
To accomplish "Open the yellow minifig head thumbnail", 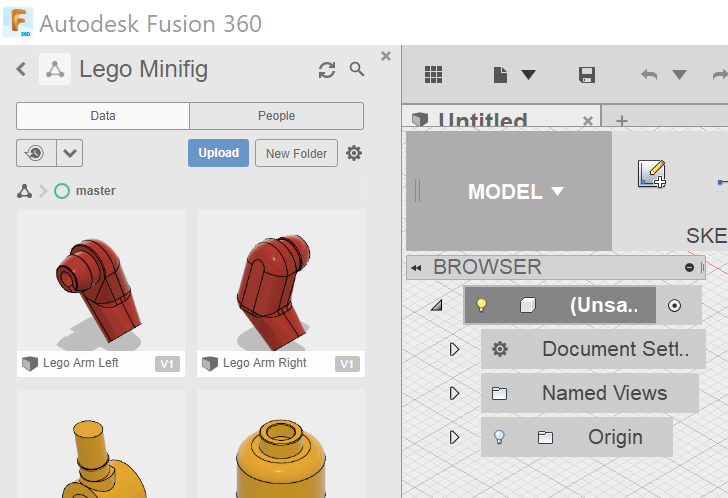I will (280, 444).
